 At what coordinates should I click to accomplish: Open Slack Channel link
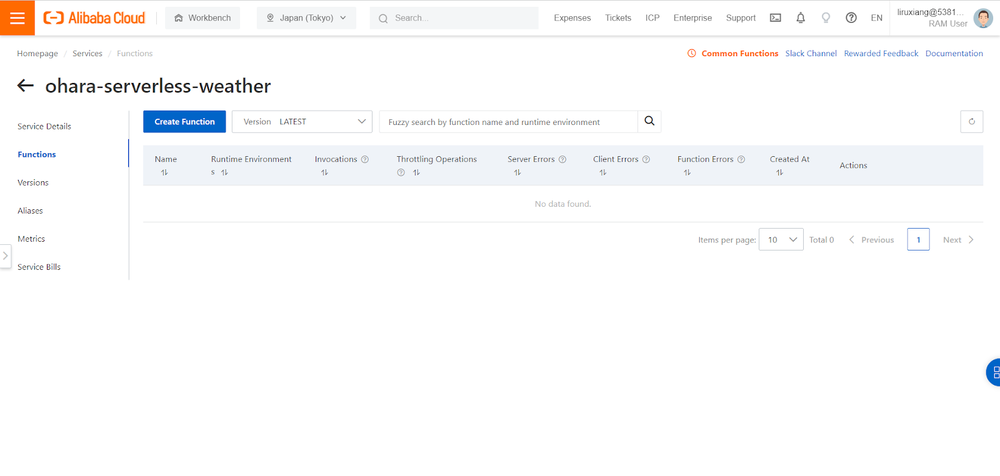pos(811,54)
